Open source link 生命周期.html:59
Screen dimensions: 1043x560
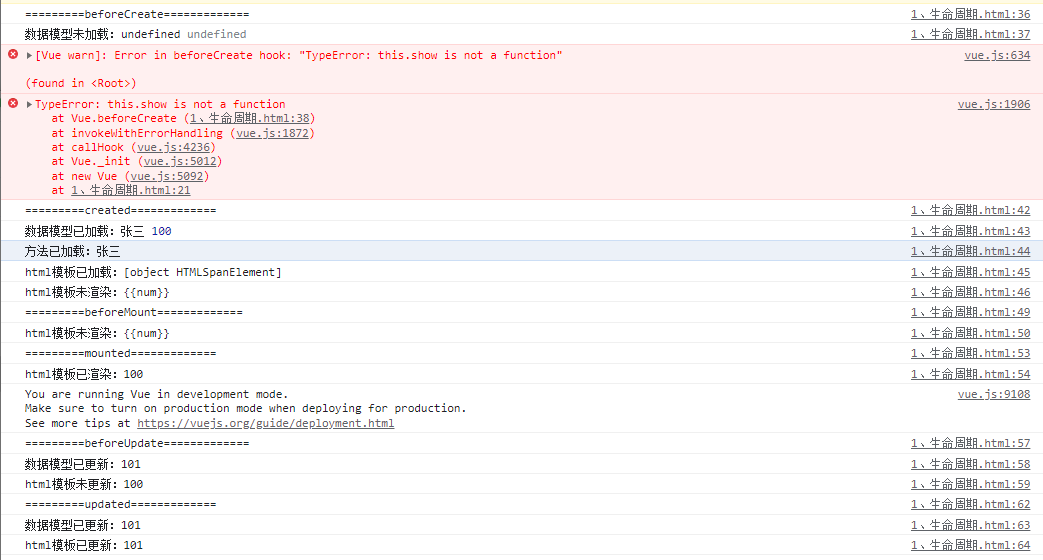(970, 484)
